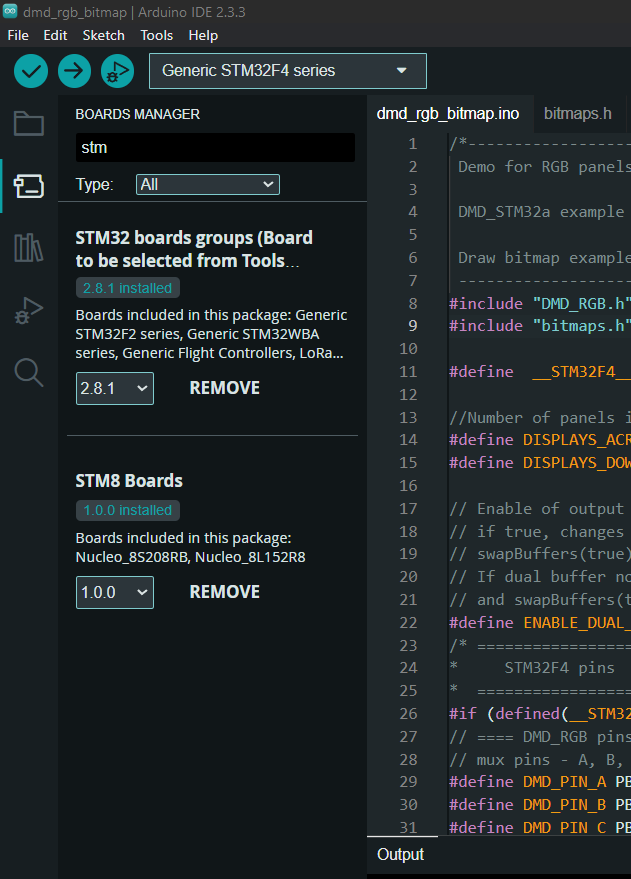Click the boards search field containing stm
This screenshot has height=879, width=631.
(215, 147)
